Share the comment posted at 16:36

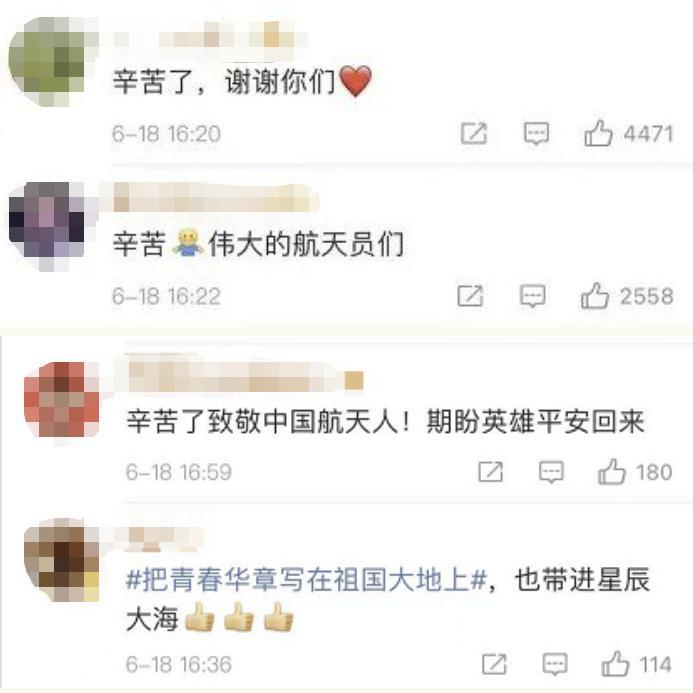[494, 664]
